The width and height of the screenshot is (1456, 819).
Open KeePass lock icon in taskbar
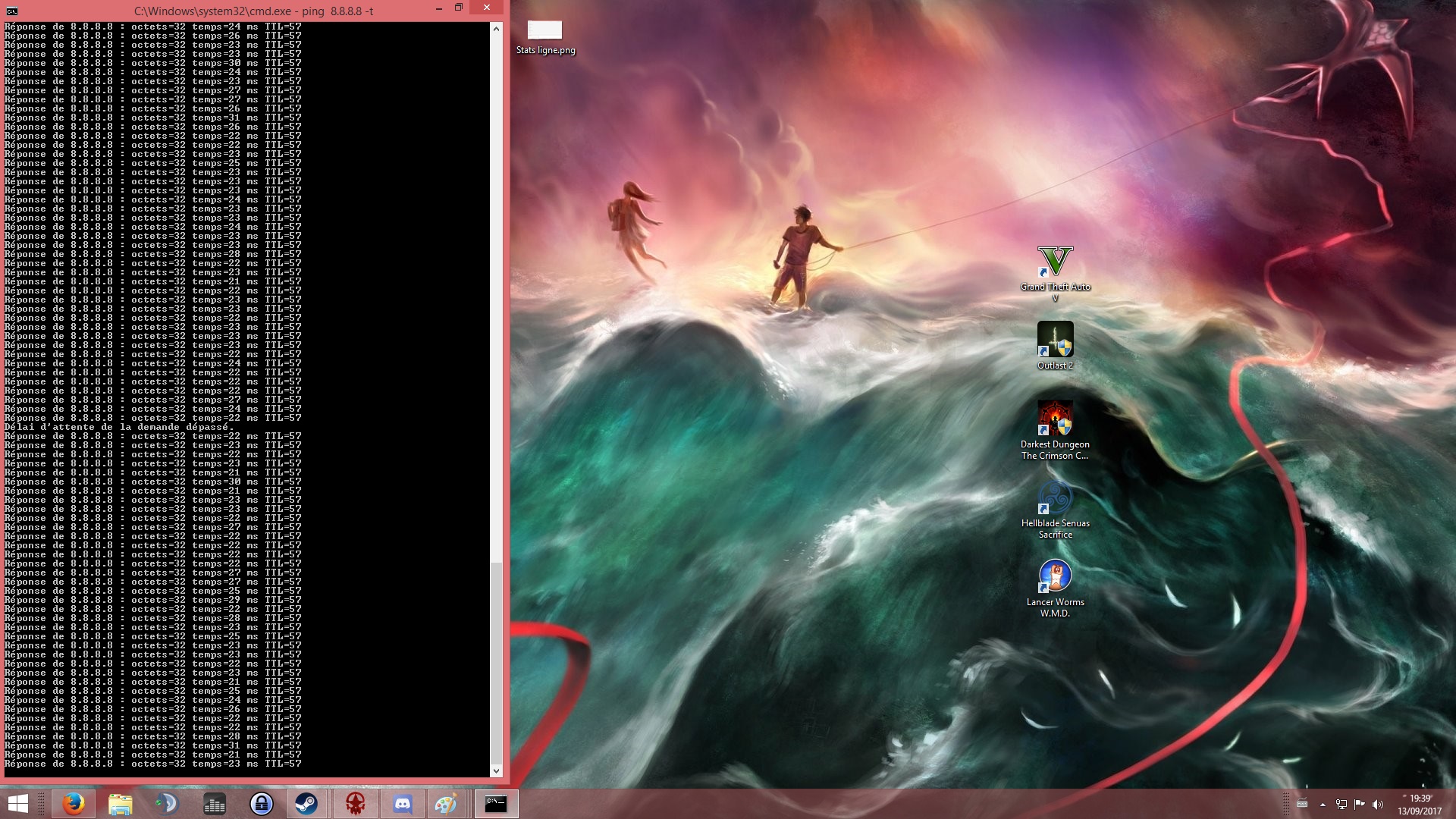click(262, 804)
